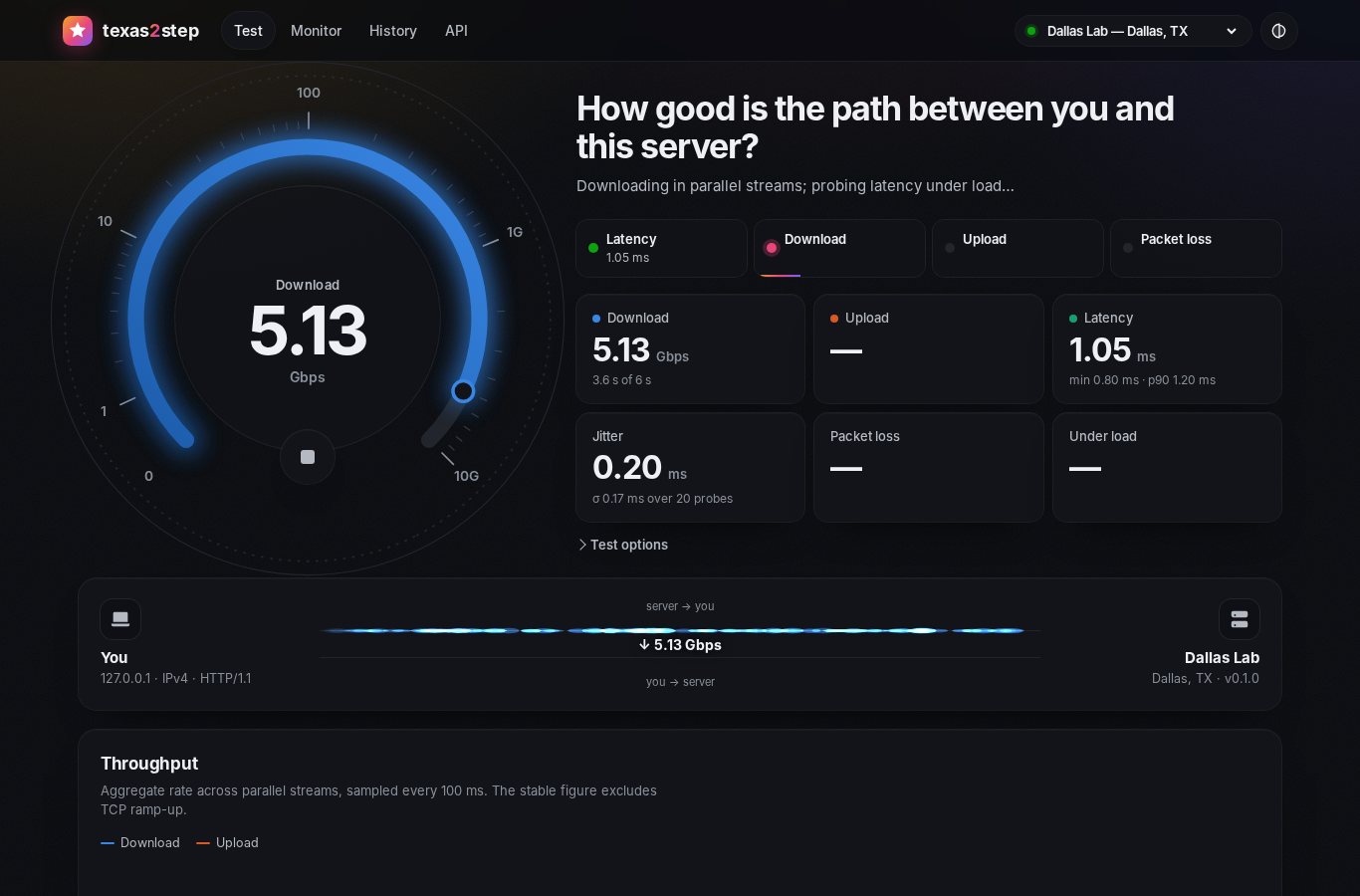This screenshot has height=896, width=1360.
Task: Click the texas2step star logo icon
Action: tap(78, 31)
